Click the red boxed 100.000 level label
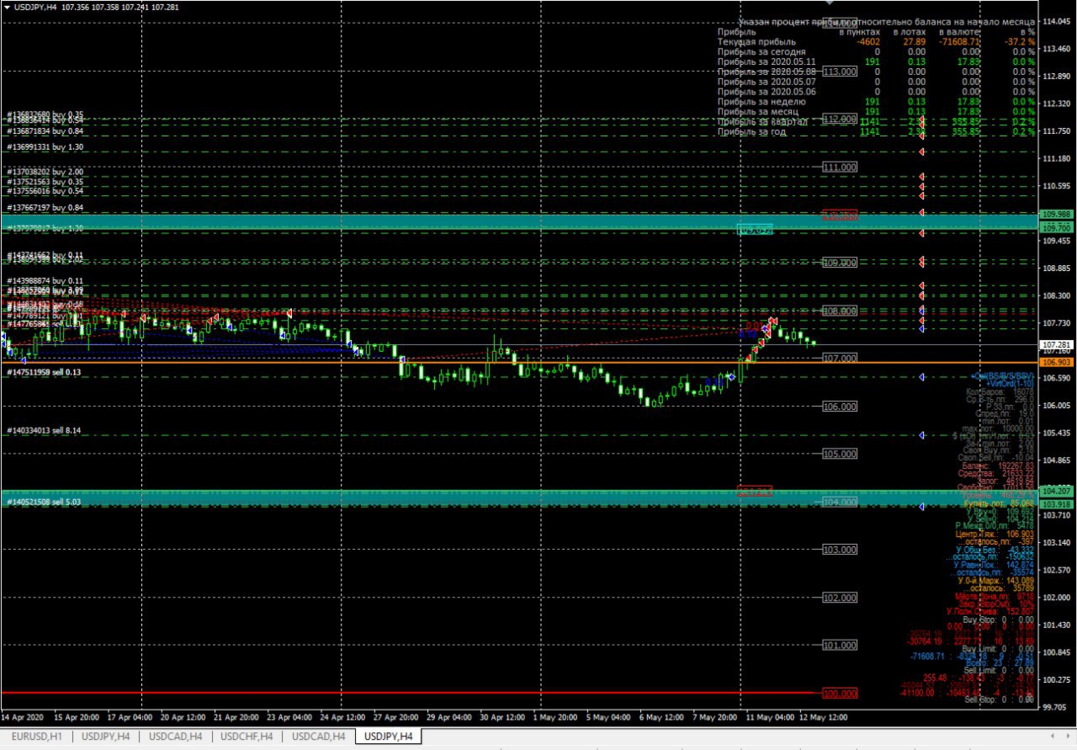The image size is (1077, 750). pyautogui.click(x=839, y=693)
